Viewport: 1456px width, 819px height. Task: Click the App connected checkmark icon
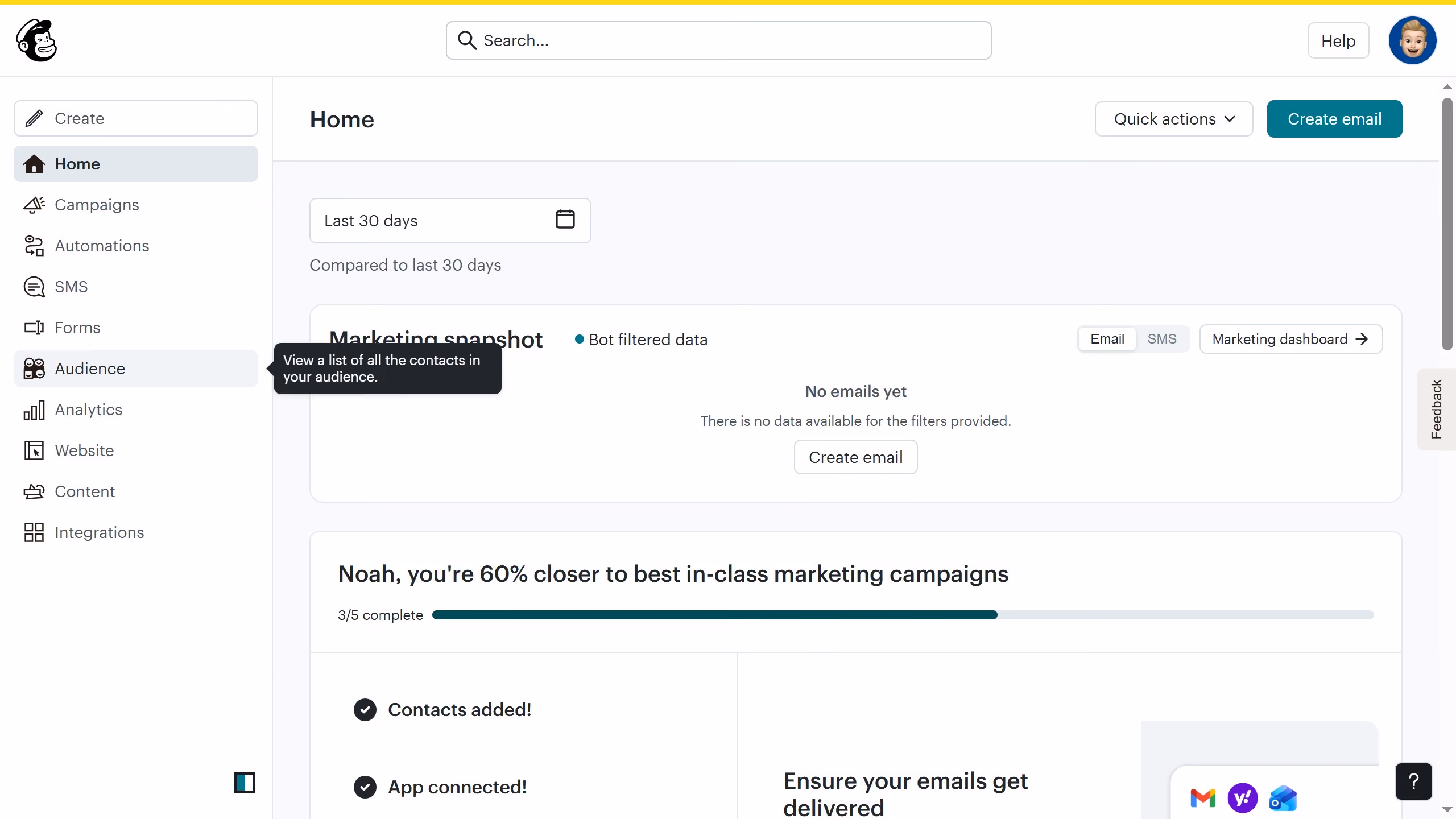pos(365,787)
